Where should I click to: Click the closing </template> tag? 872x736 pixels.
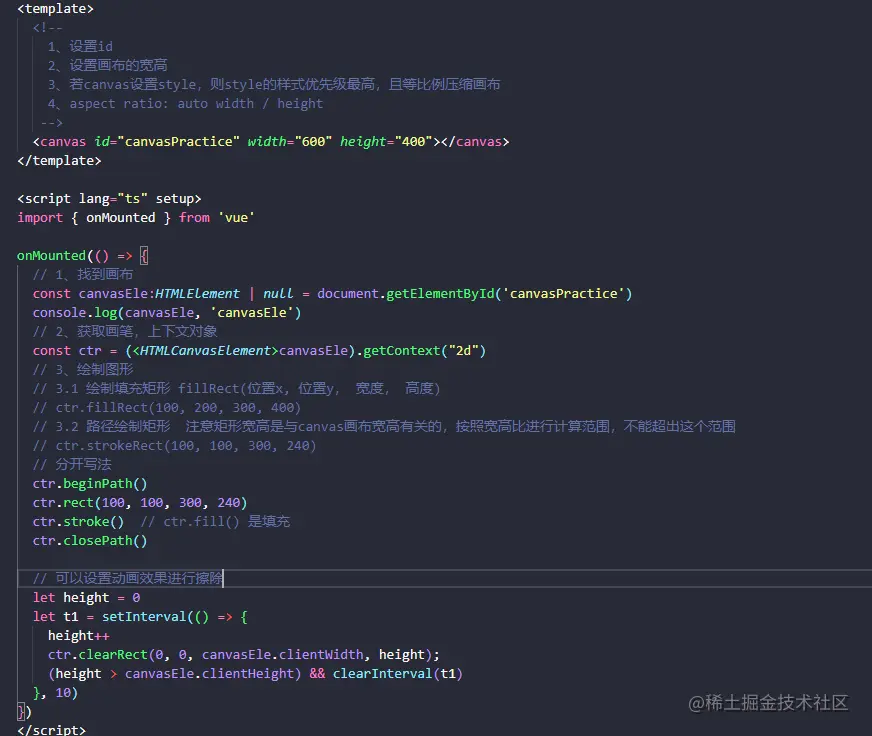59,161
